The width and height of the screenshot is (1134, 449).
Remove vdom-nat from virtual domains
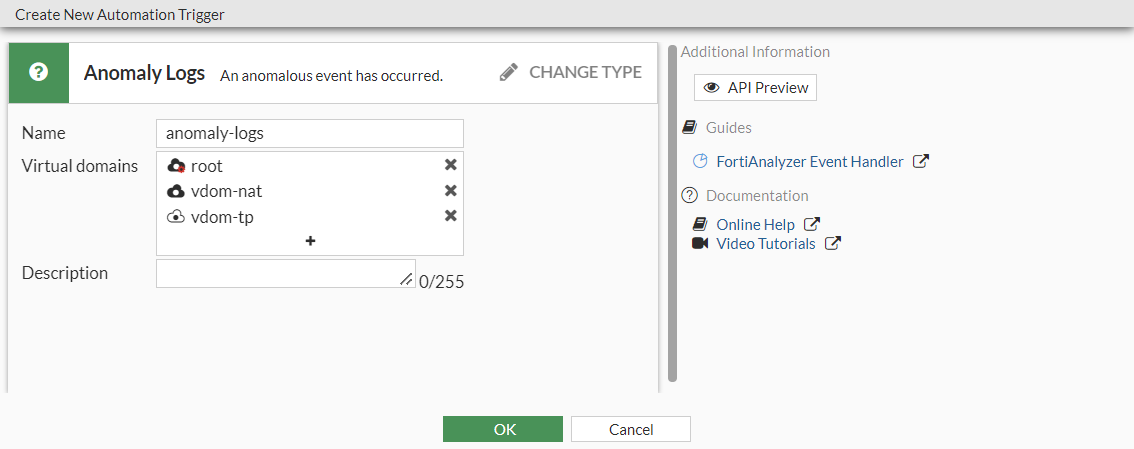click(450, 191)
